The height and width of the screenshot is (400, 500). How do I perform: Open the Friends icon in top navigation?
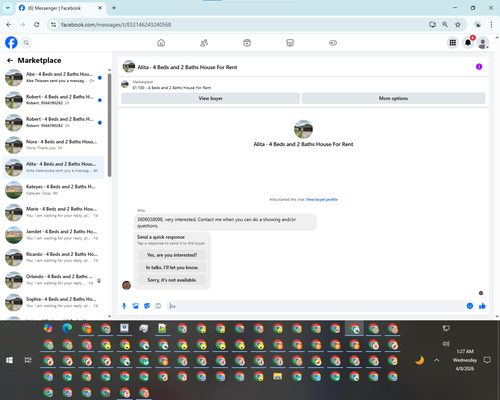(x=204, y=43)
